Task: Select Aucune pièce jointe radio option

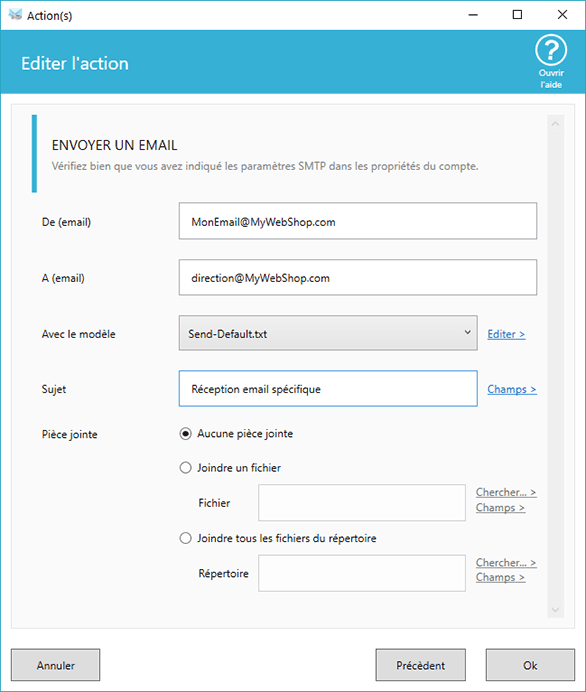Action: [185, 434]
